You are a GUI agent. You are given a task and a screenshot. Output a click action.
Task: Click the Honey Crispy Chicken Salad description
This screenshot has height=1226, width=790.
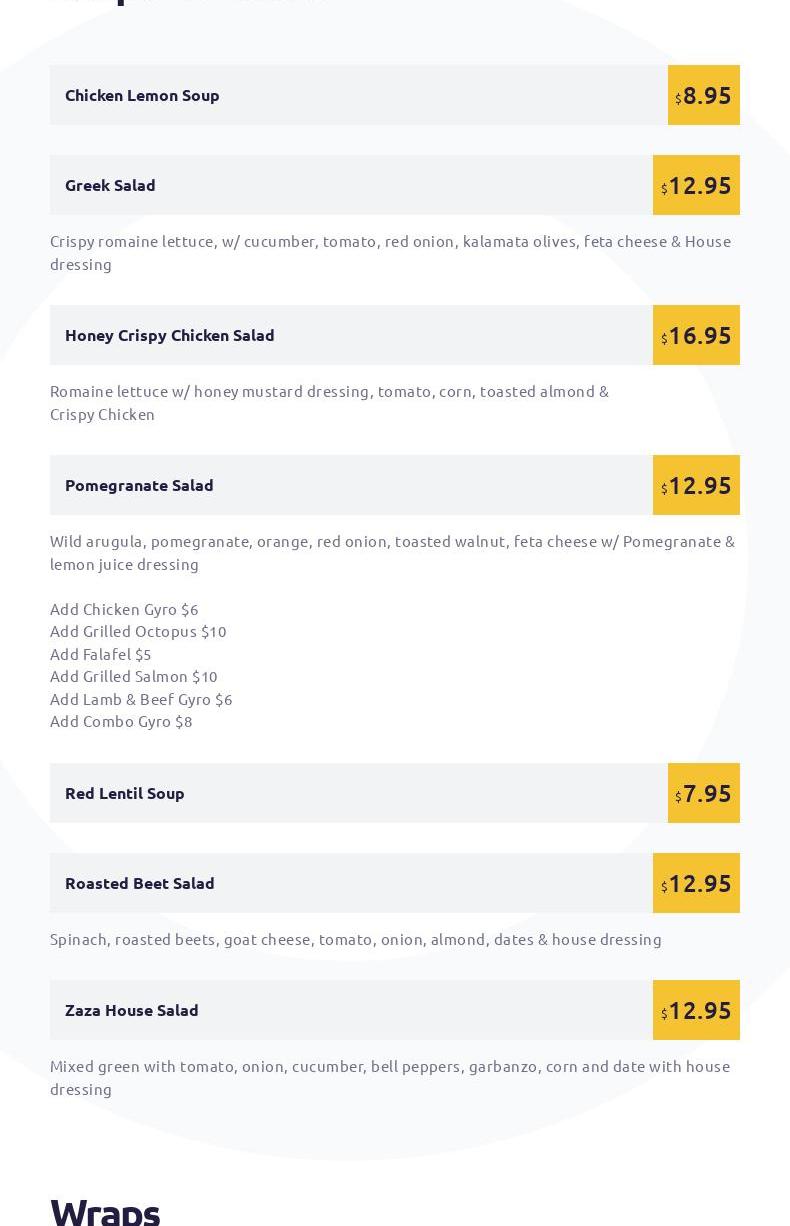tap(329, 402)
